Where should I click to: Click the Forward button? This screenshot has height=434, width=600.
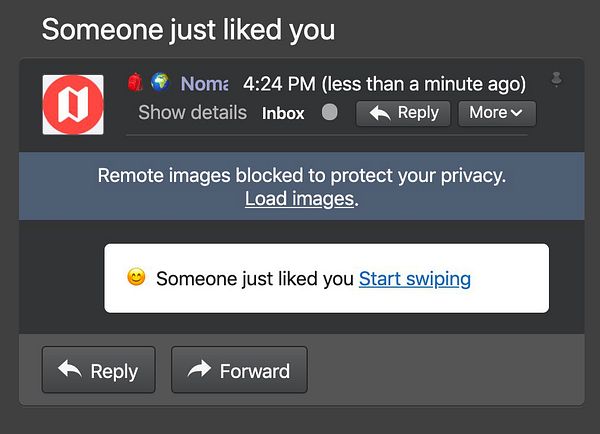click(x=239, y=370)
